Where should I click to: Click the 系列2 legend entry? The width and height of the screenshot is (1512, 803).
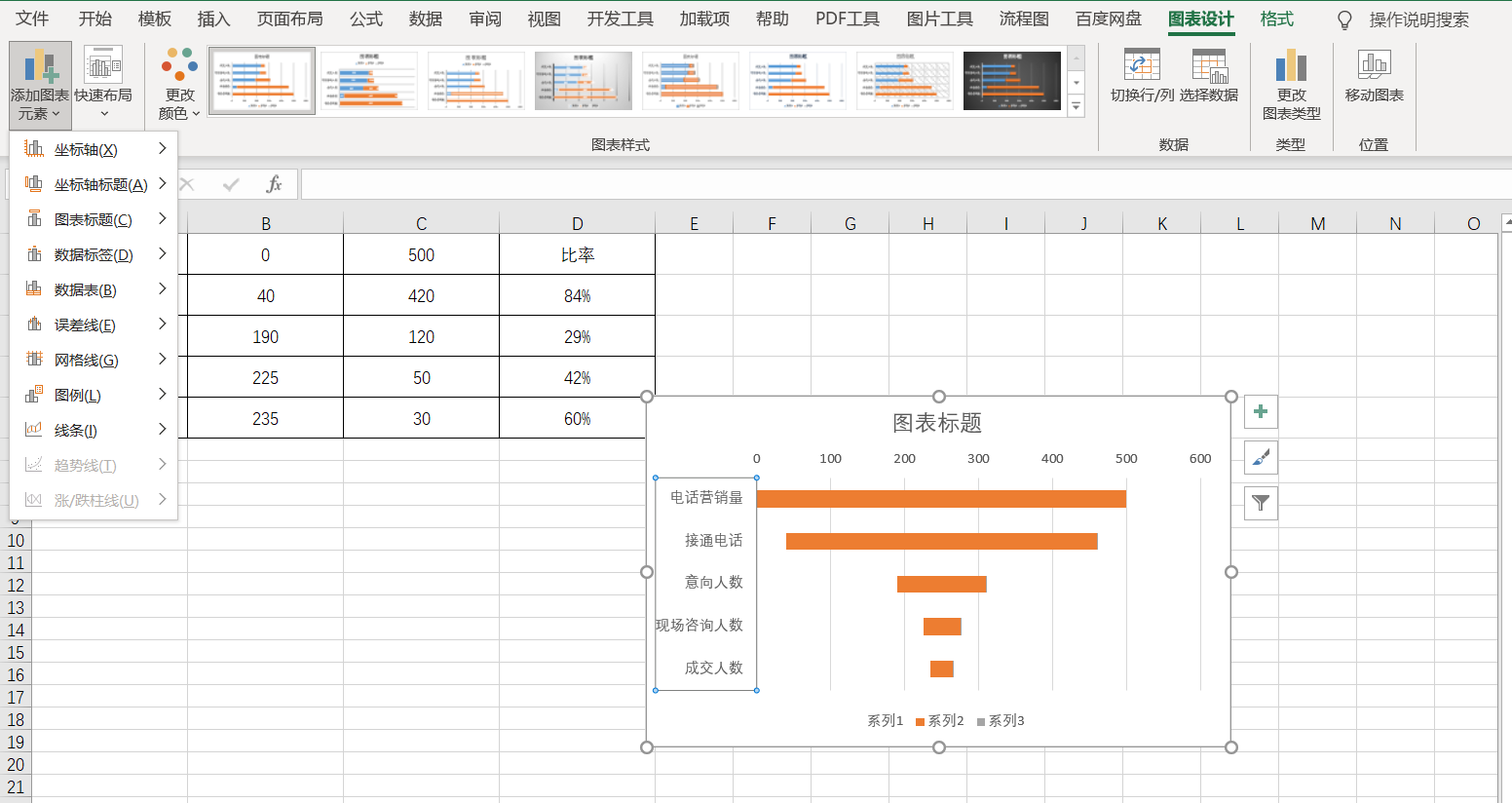[x=939, y=721]
